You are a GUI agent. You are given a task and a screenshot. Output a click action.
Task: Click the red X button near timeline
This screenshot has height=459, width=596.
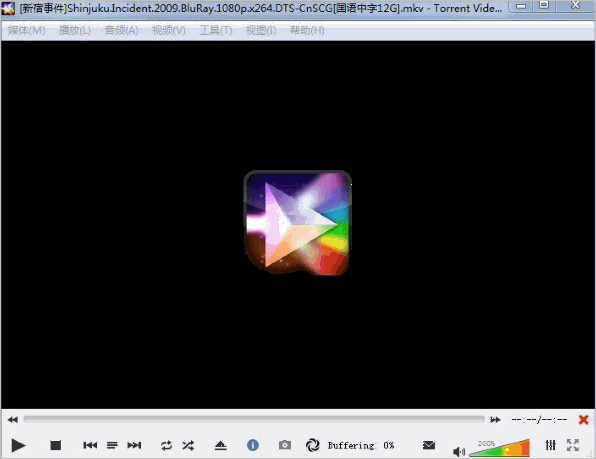pyautogui.click(x=583, y=419)
